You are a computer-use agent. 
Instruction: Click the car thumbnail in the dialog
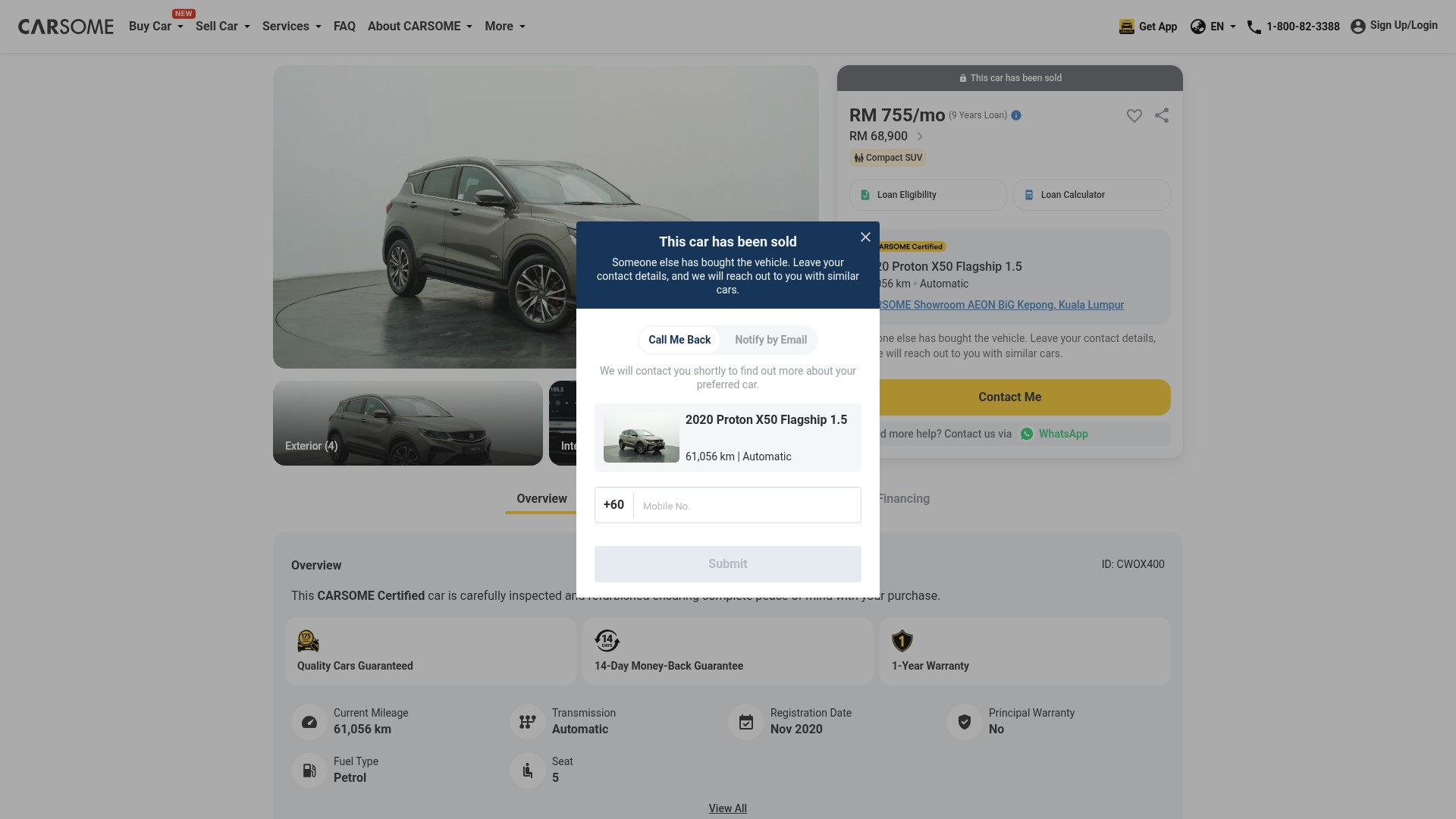[x=642, y=438]
